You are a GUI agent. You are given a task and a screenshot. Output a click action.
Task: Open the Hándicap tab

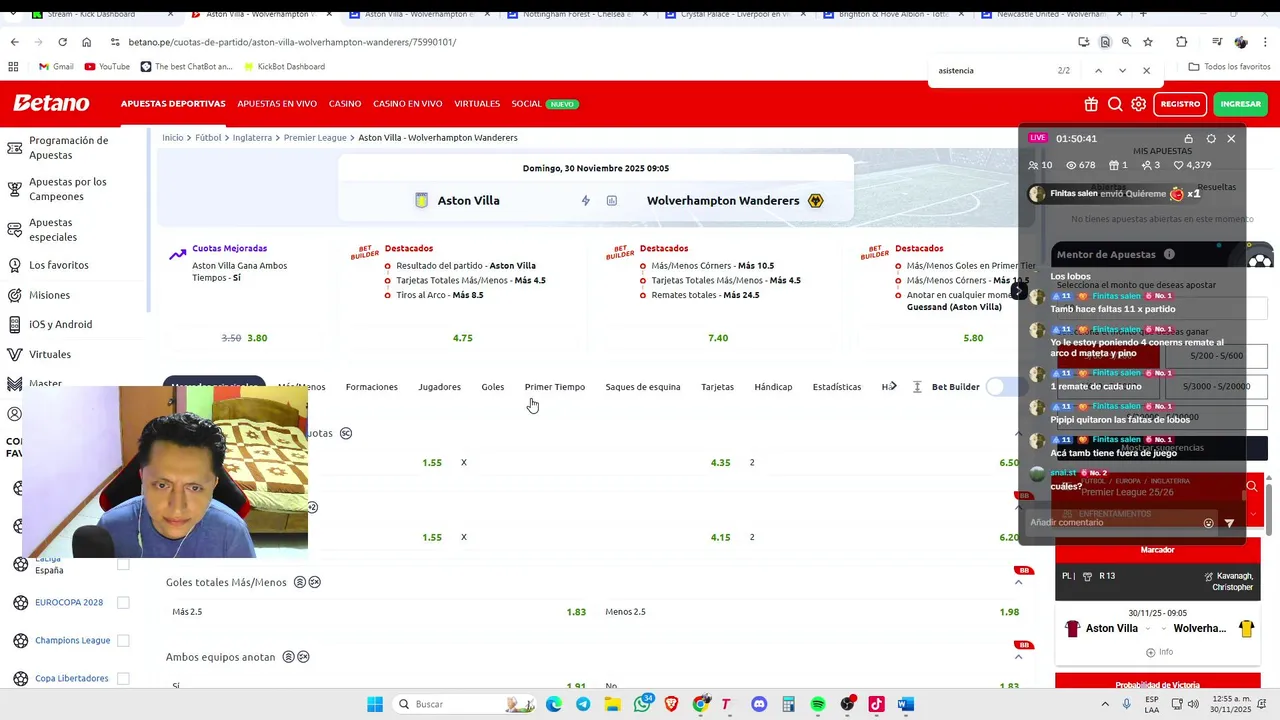(773, 387)
